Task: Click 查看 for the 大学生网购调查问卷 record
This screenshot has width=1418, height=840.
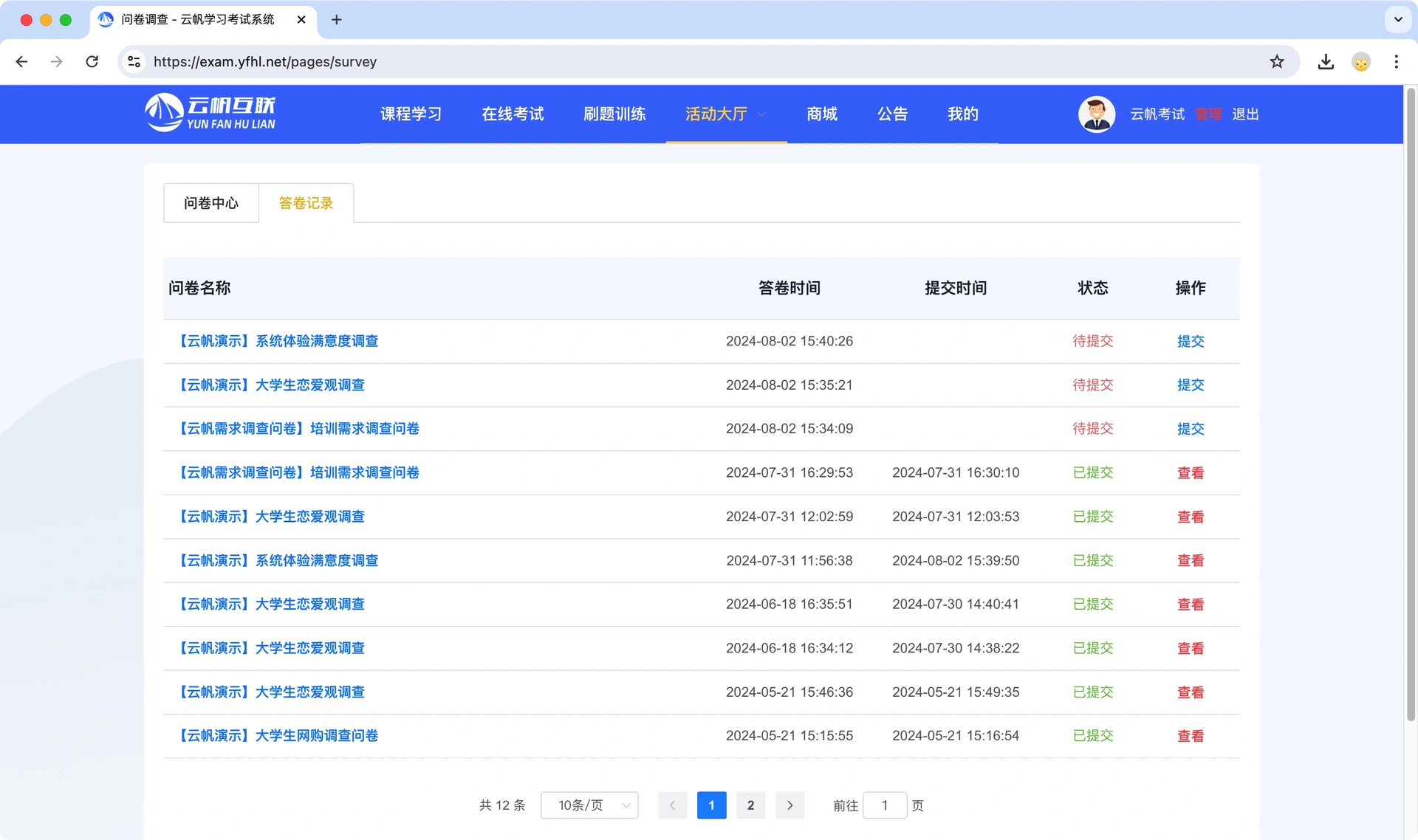Action: point(1191,736)
